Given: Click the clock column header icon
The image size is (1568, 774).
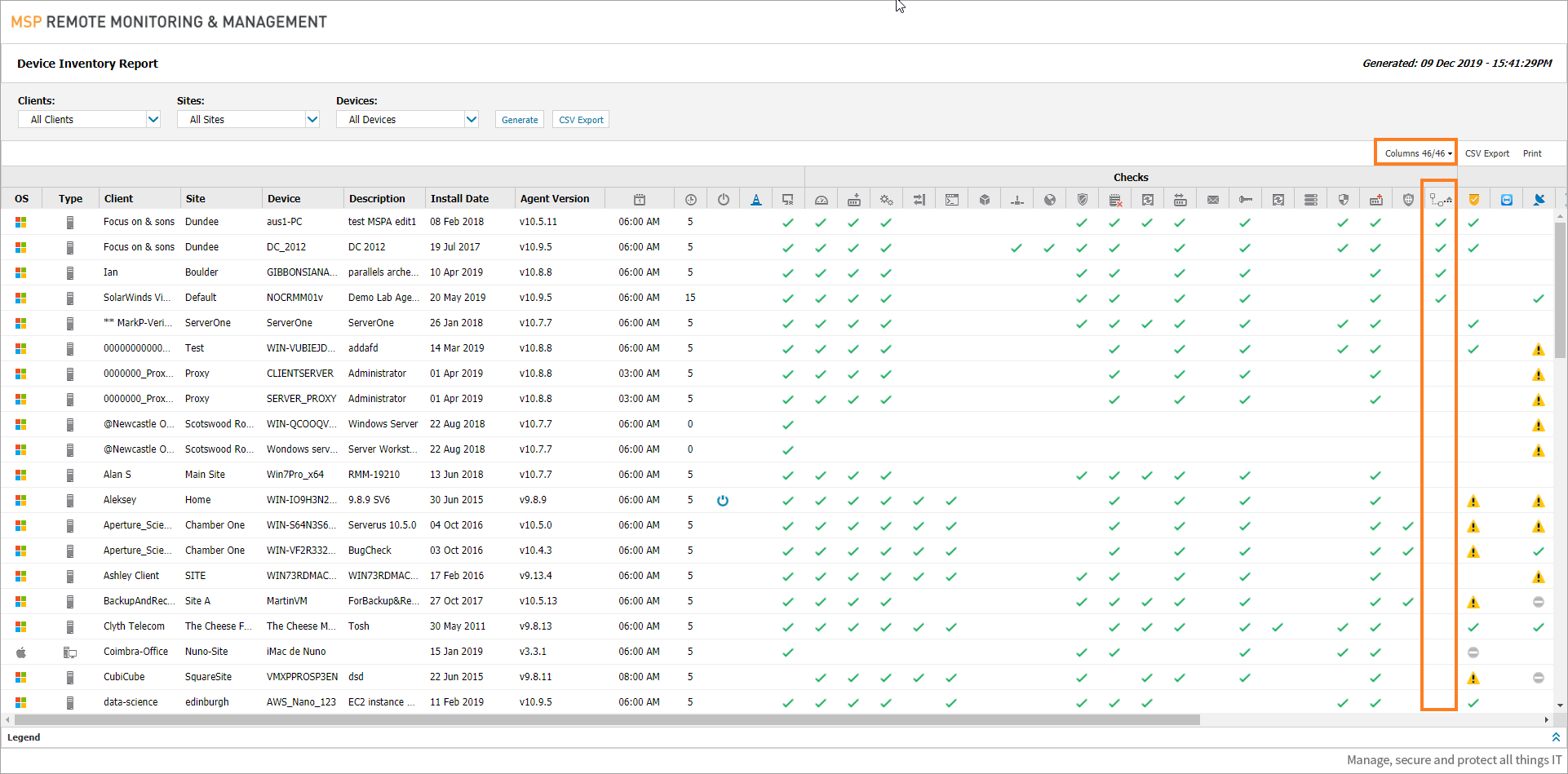Looking at the screenshot, I should [691, 199].
